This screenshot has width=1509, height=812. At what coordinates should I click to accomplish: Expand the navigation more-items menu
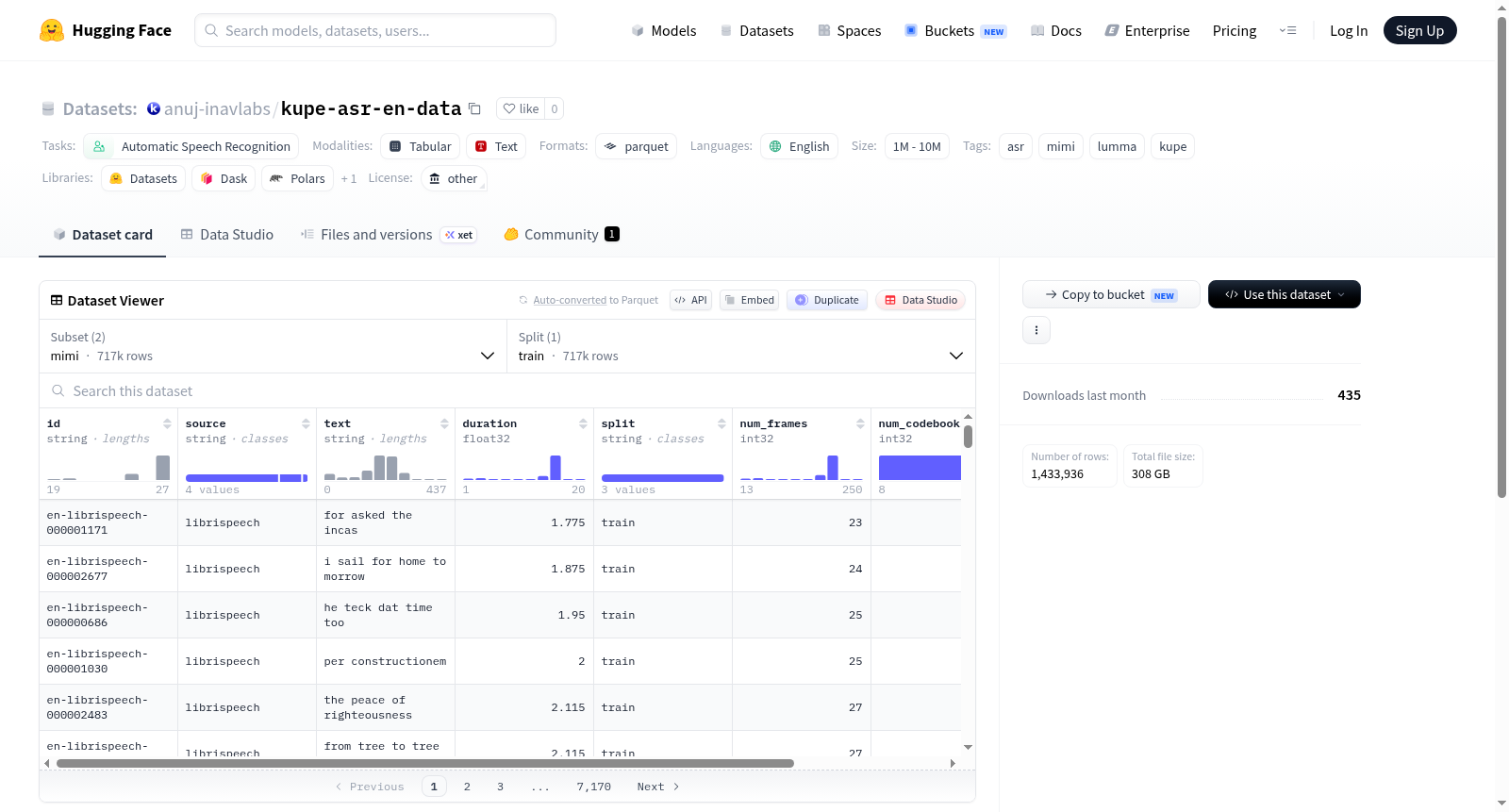click(x=1287, y=30)
